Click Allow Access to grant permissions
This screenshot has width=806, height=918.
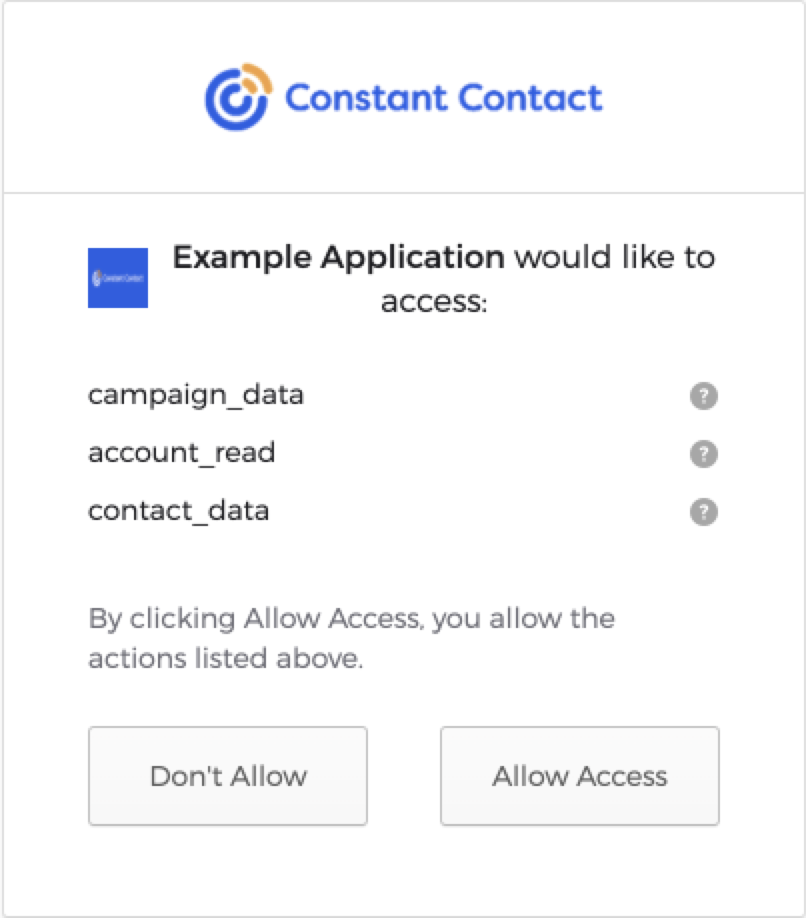579,776
